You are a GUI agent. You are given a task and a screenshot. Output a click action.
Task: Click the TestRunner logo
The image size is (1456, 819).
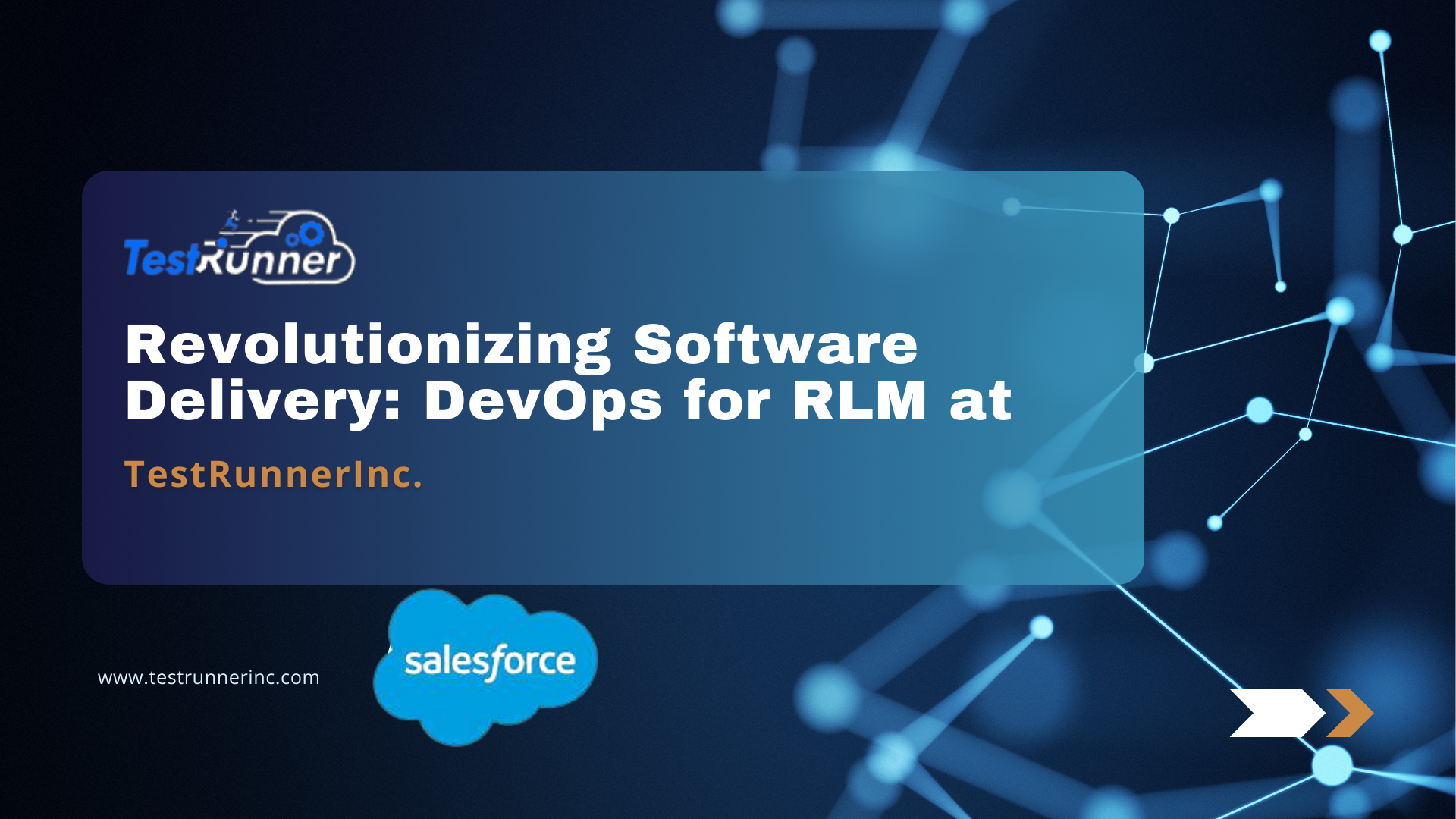point(240,247)
